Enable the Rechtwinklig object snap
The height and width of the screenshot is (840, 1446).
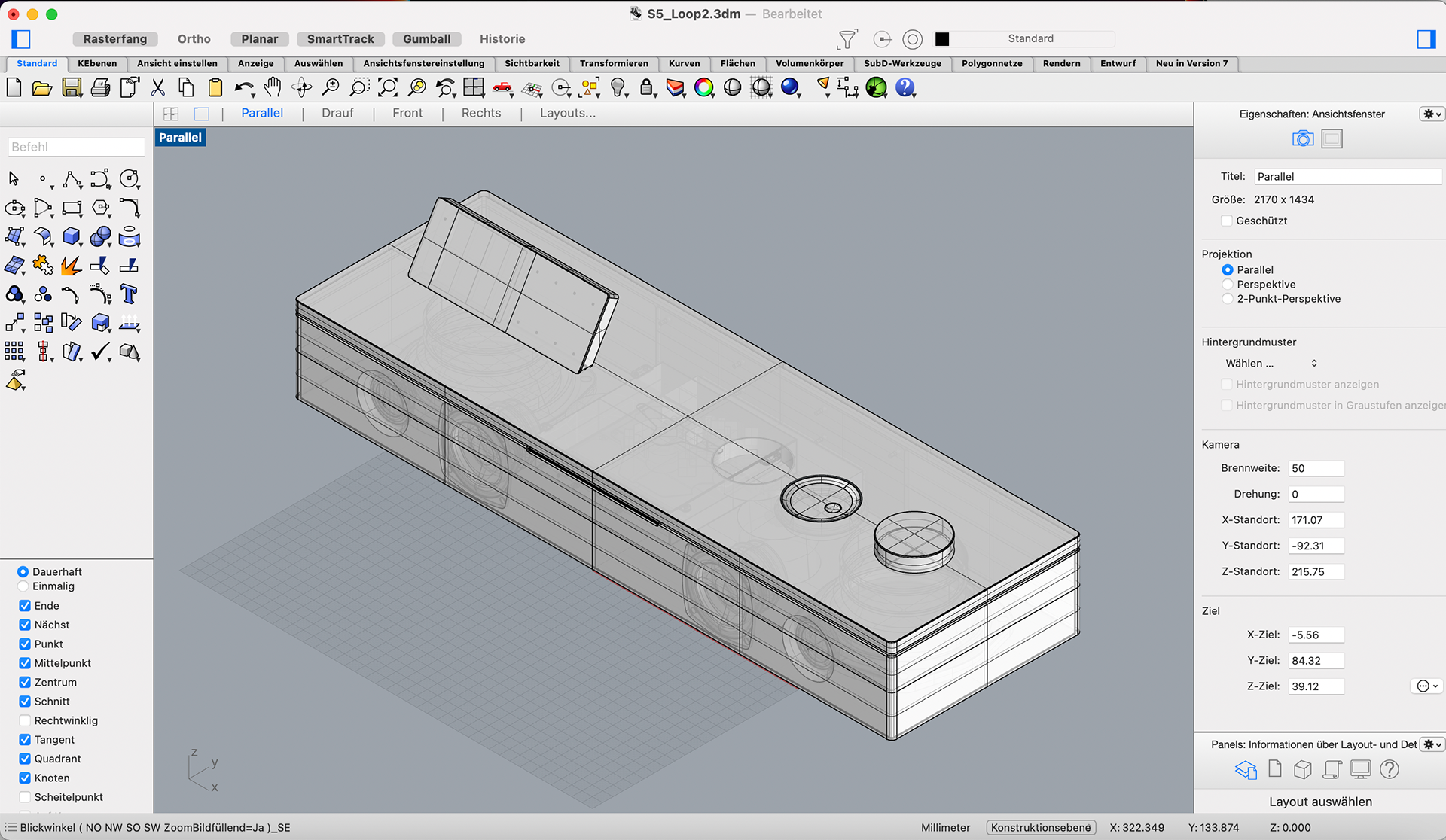[25, 720]
